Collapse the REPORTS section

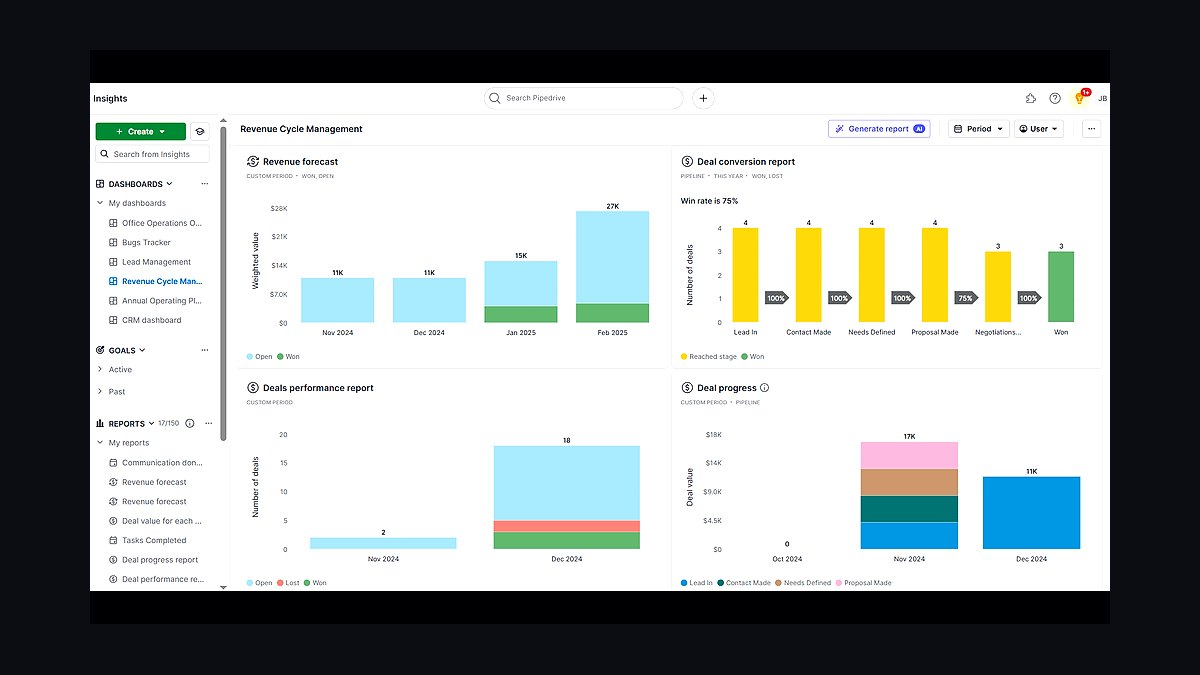coord(150,423)
